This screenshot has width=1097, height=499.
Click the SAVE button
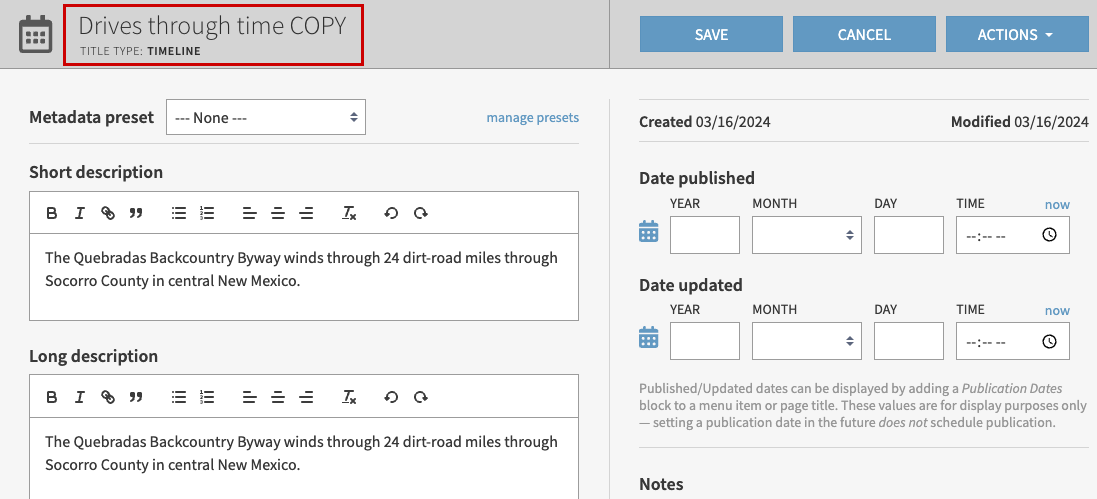pos(711,34)
